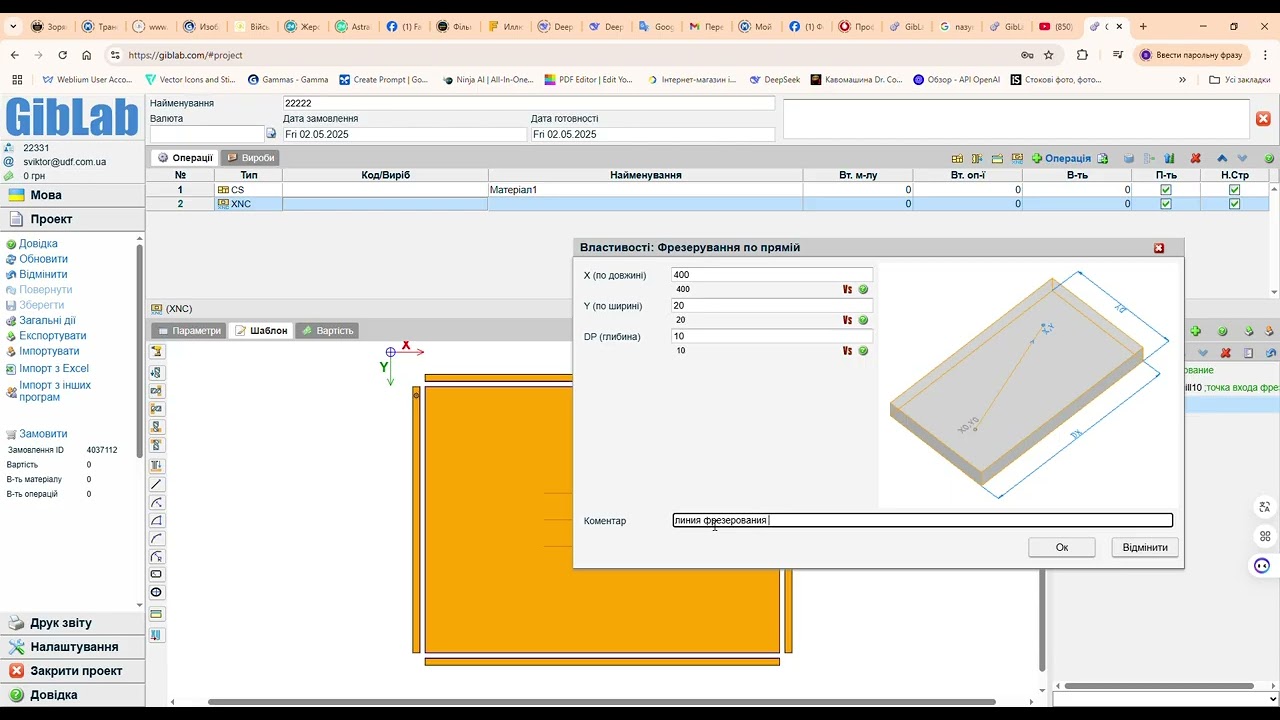The image size is (1280, 720).
Task: Expand the Проект menu section
Action: tap(73, 219)
